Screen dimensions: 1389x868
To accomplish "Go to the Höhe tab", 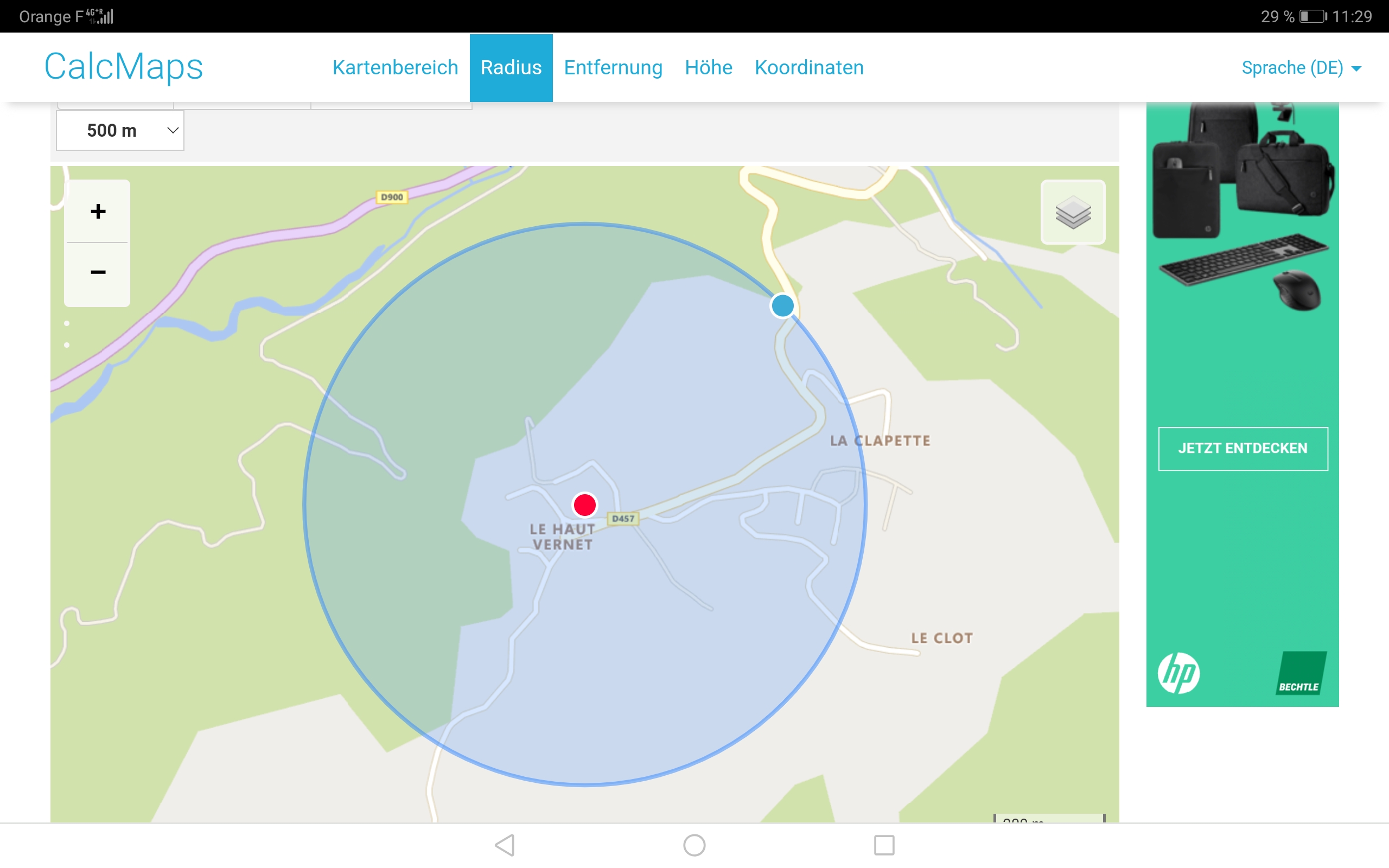I will click(x=708, y=68).
